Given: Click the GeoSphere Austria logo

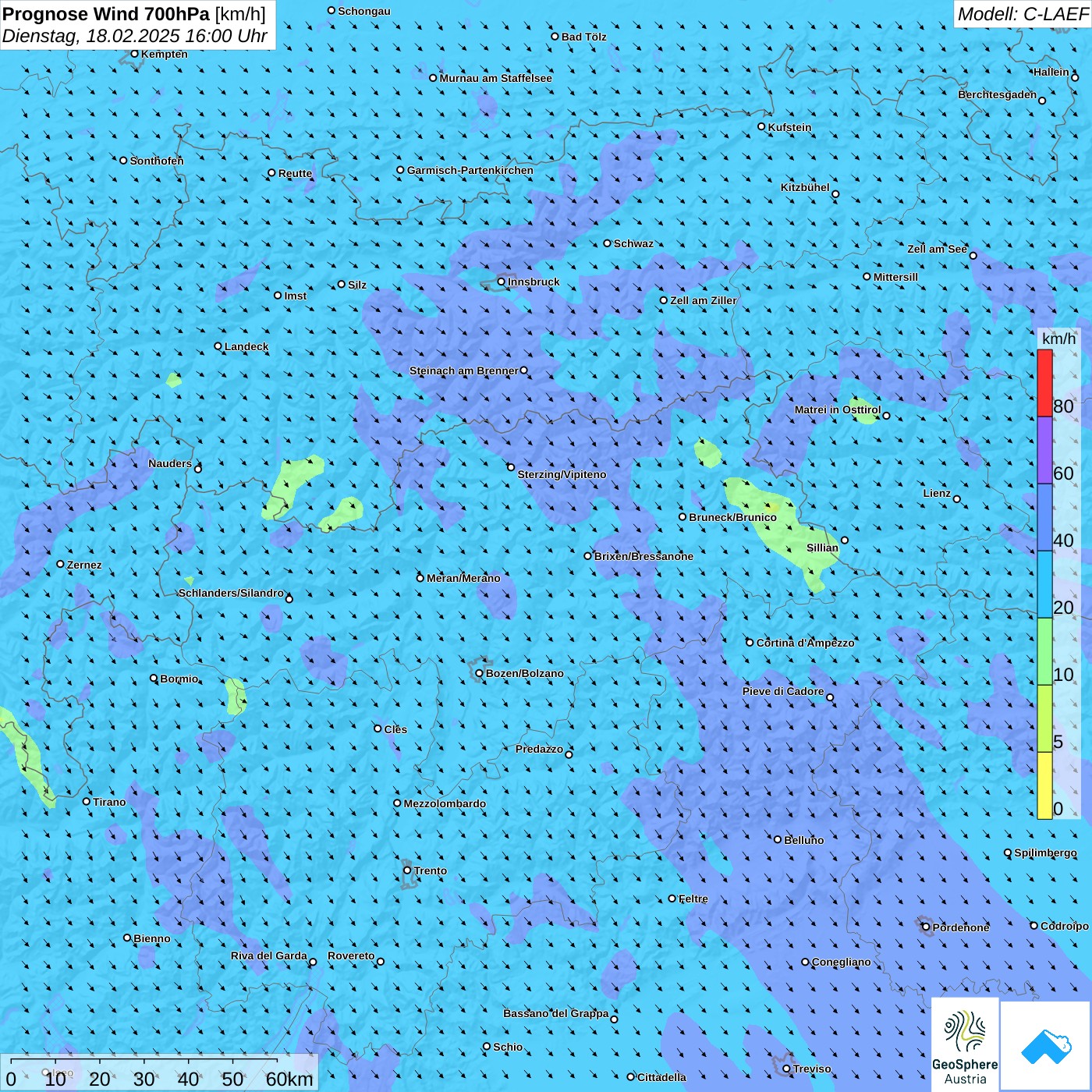Looking at the screenshot, I should (965, 1046).
